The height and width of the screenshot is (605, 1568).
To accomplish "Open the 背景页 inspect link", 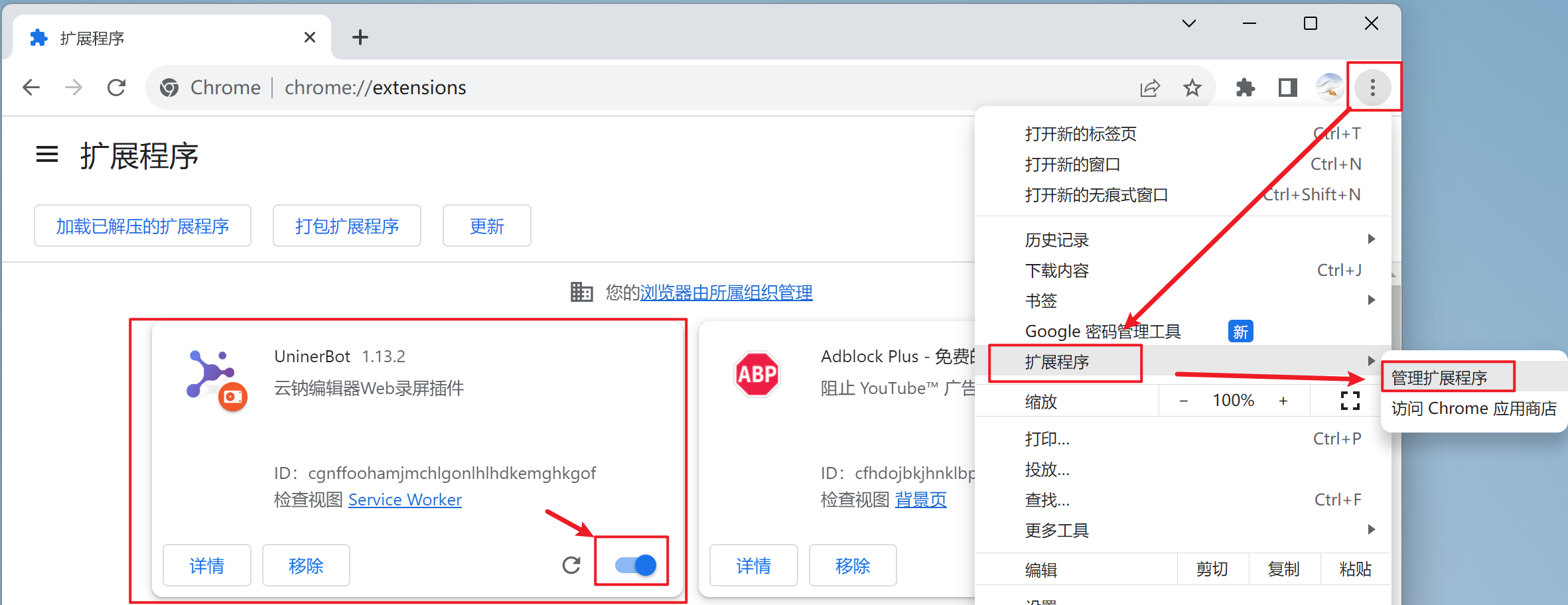I will 921,500.
